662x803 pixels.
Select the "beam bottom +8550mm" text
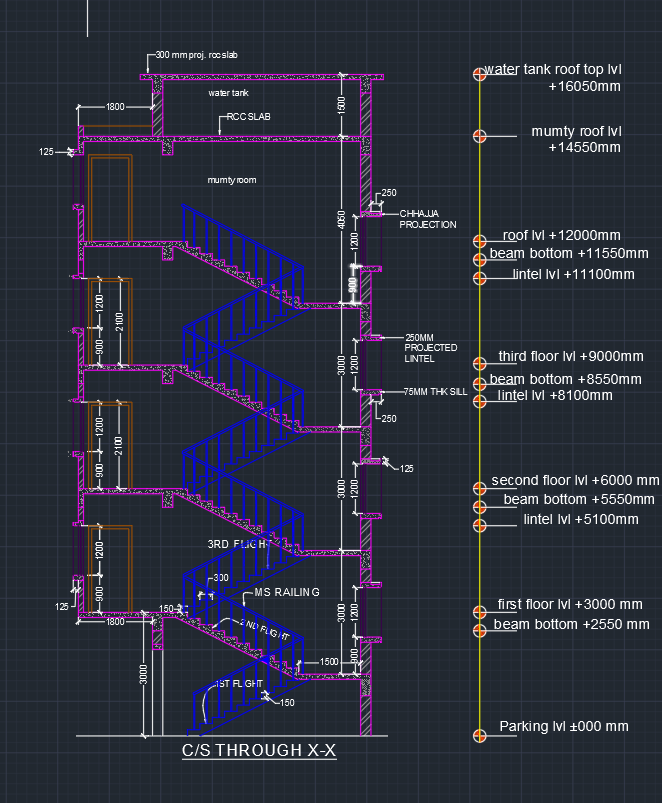[x=565, y=379]
